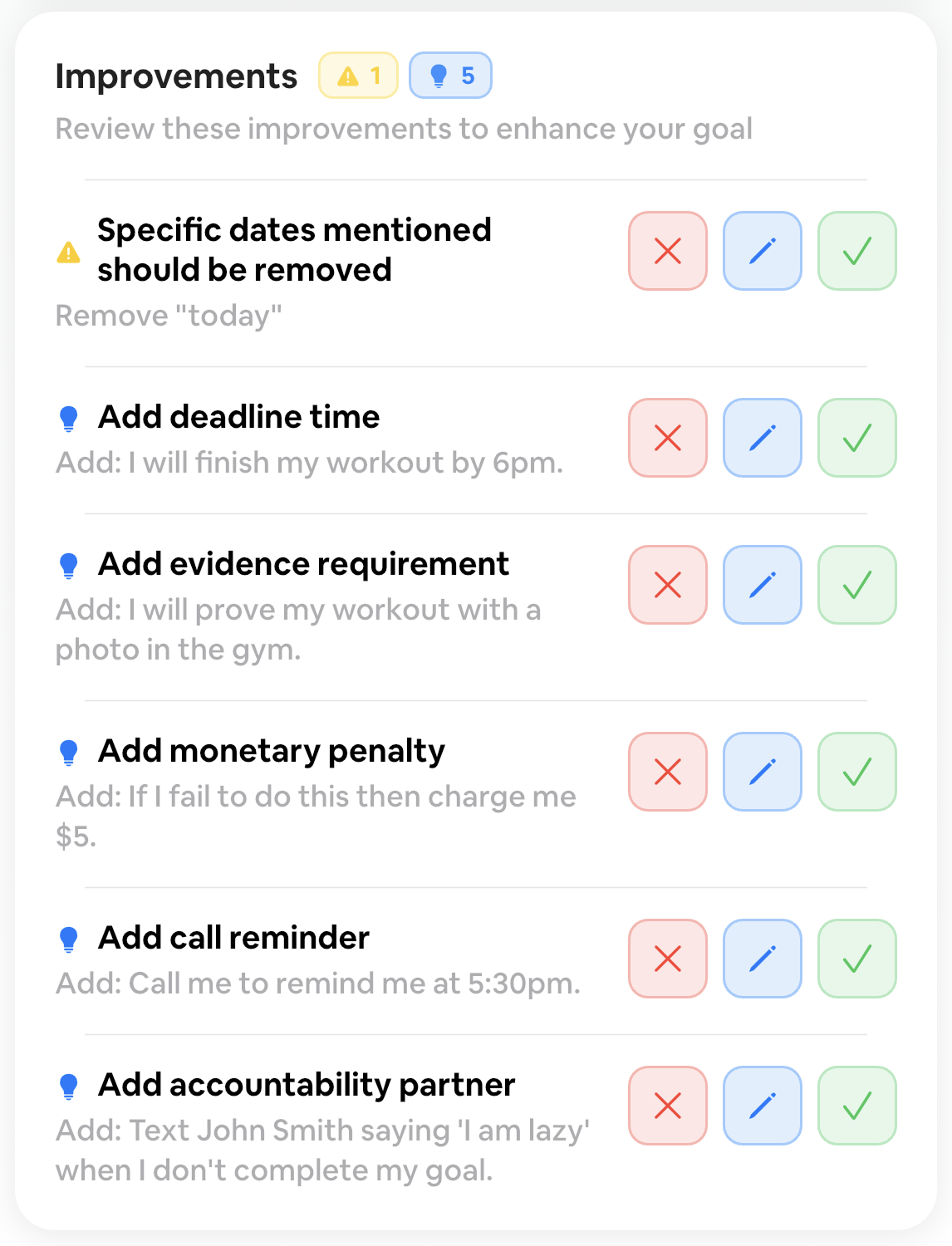Screen dimensions: 952x1246
Task: Accept the 'Add deadline time' suggestion
Action: (x=857, y=438)
